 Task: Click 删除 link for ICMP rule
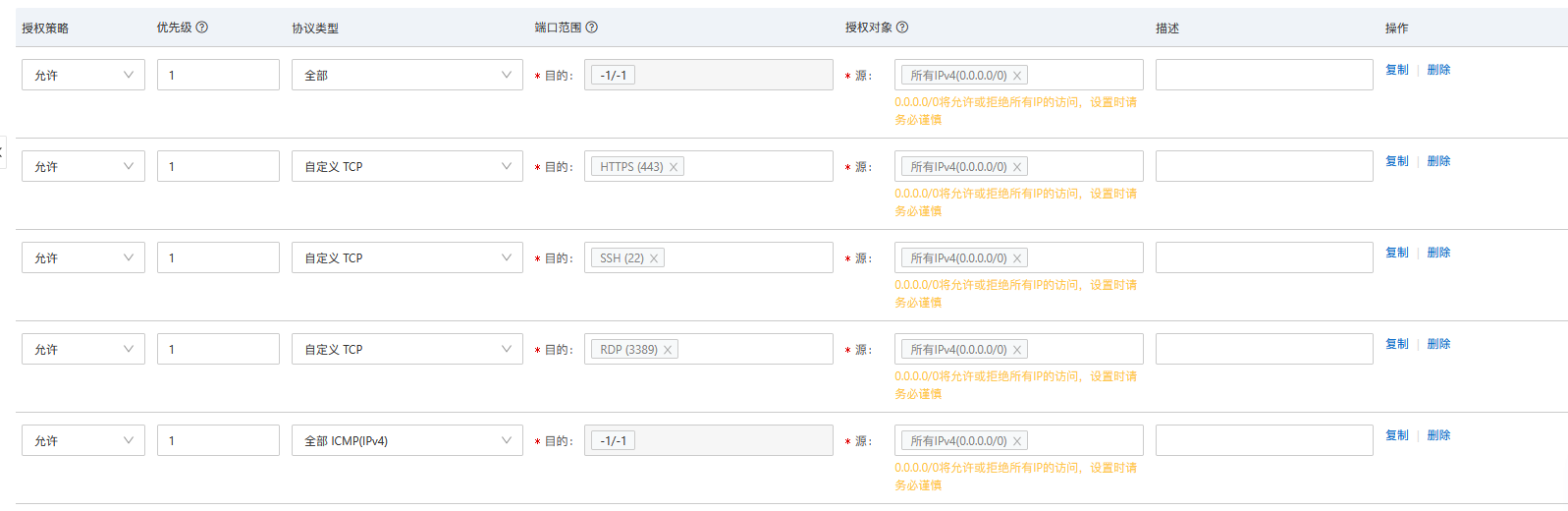[1438, 435]
